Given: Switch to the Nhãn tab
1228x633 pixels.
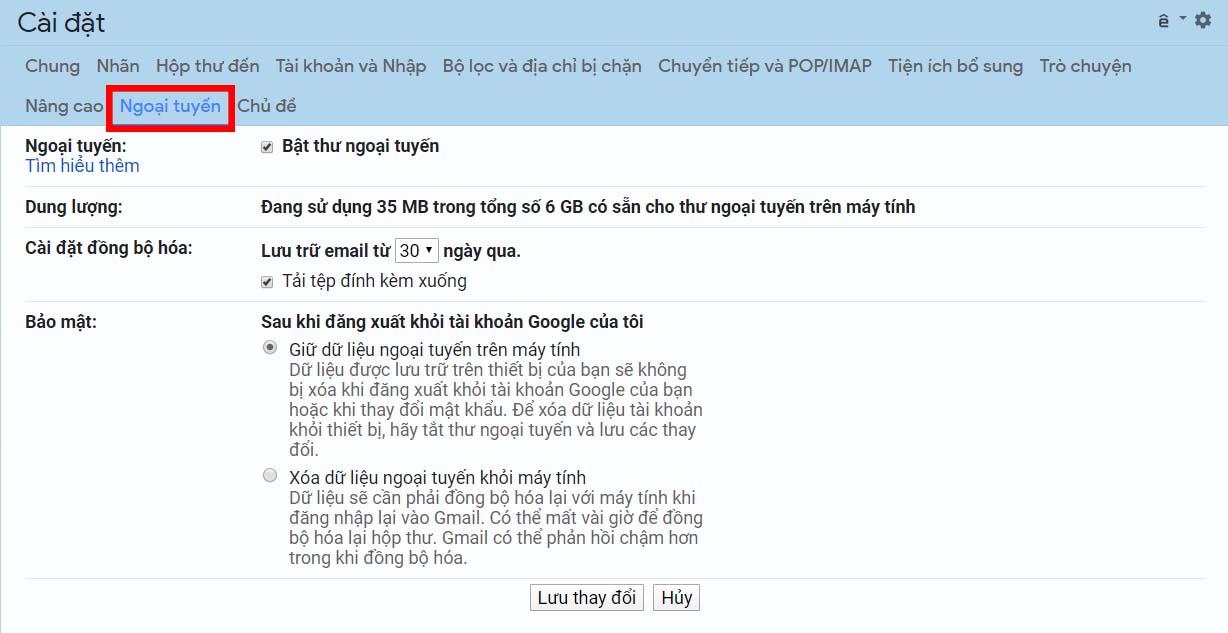Looking at the screenshot, I should pos(118,66).
